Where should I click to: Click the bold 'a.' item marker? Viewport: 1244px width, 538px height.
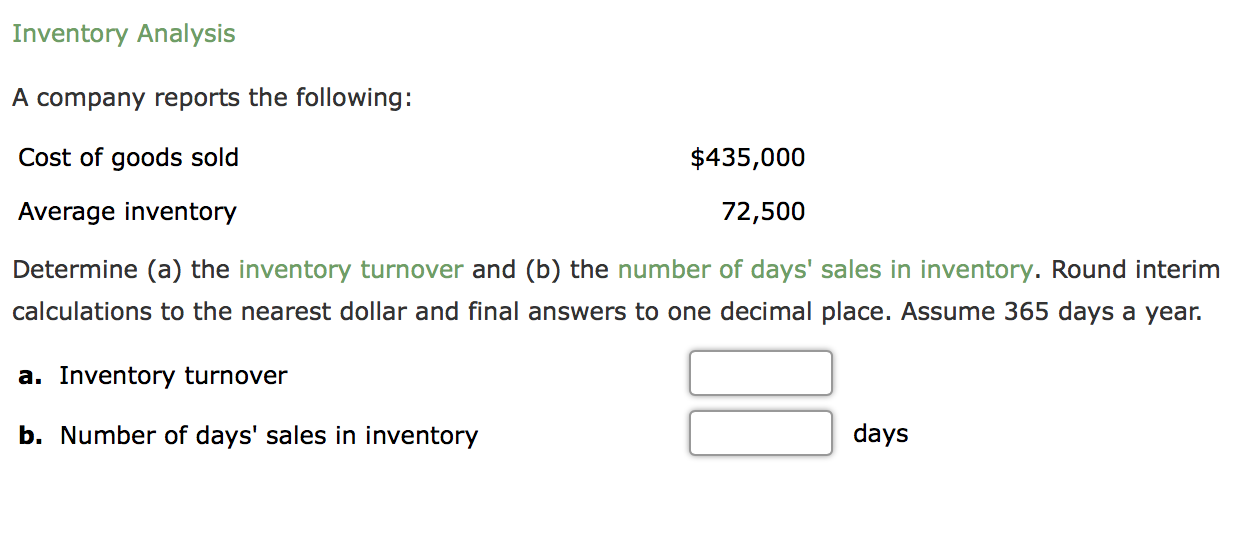pos(30,376)
